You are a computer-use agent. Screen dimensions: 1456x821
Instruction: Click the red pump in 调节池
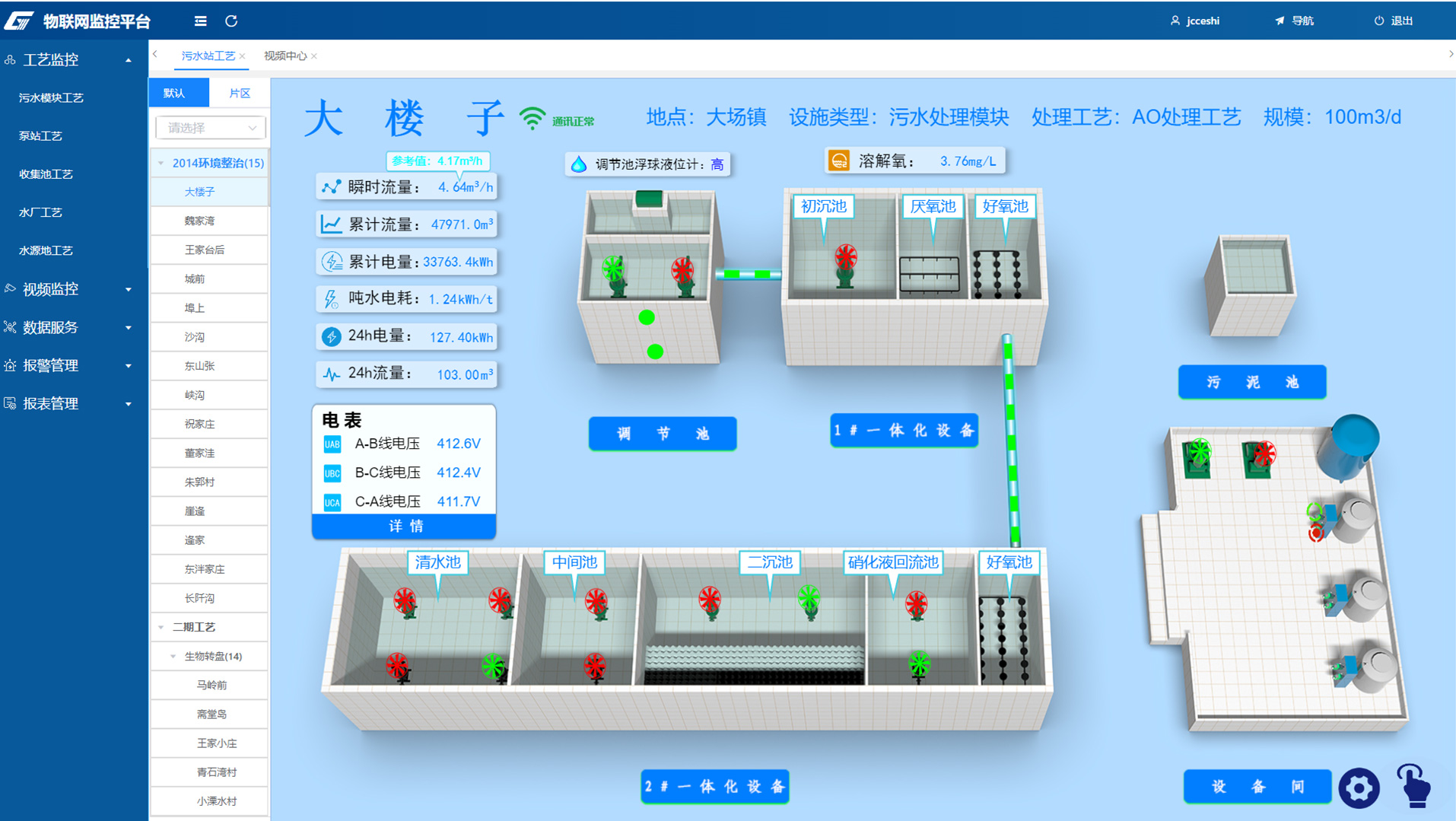(683, 276)
